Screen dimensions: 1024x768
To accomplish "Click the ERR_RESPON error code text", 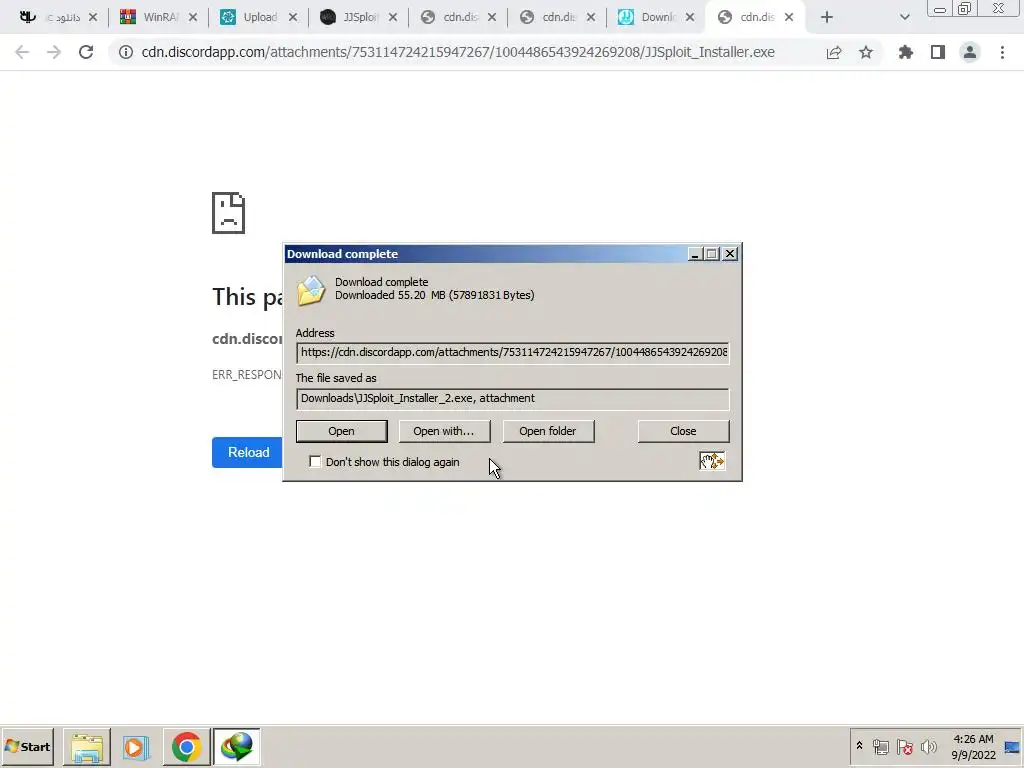I will pos(247,375).
